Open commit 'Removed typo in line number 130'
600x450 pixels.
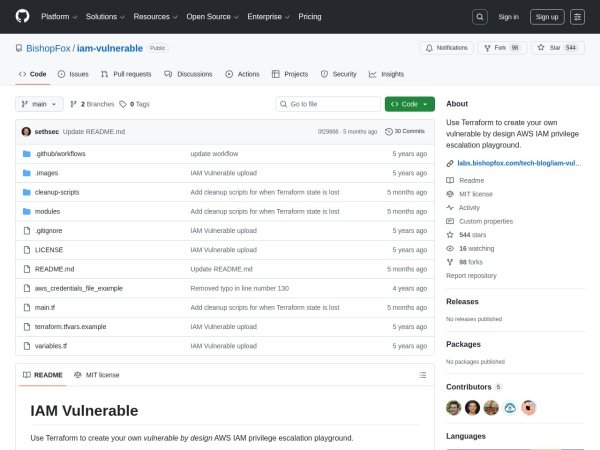pos(240,288)
